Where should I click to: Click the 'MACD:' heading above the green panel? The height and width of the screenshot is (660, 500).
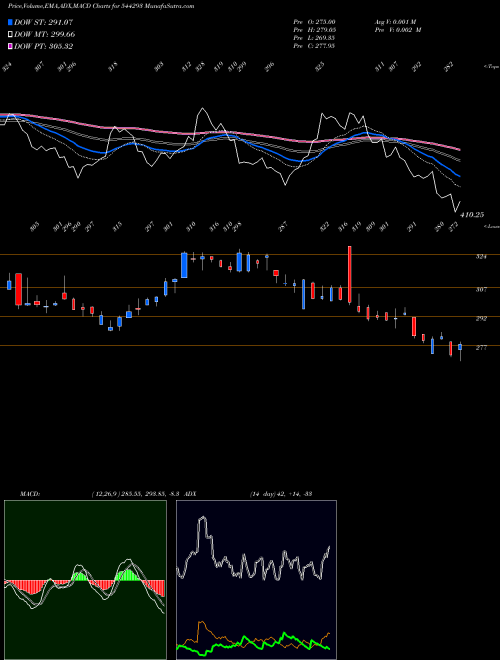pyautogui.click(x=30, y=493)
